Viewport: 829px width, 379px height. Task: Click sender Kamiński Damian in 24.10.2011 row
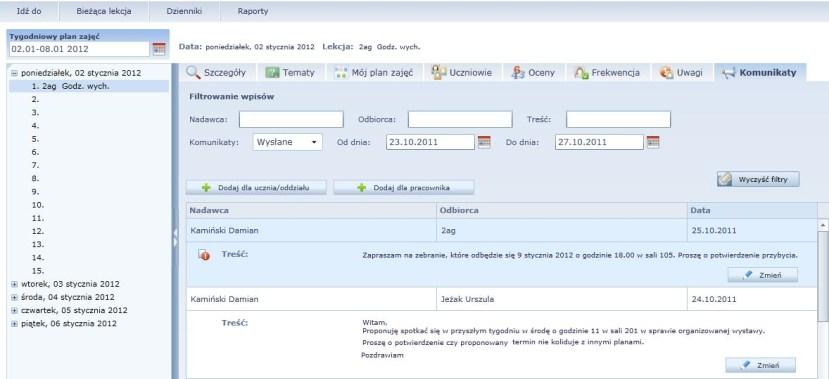[311, 299]
